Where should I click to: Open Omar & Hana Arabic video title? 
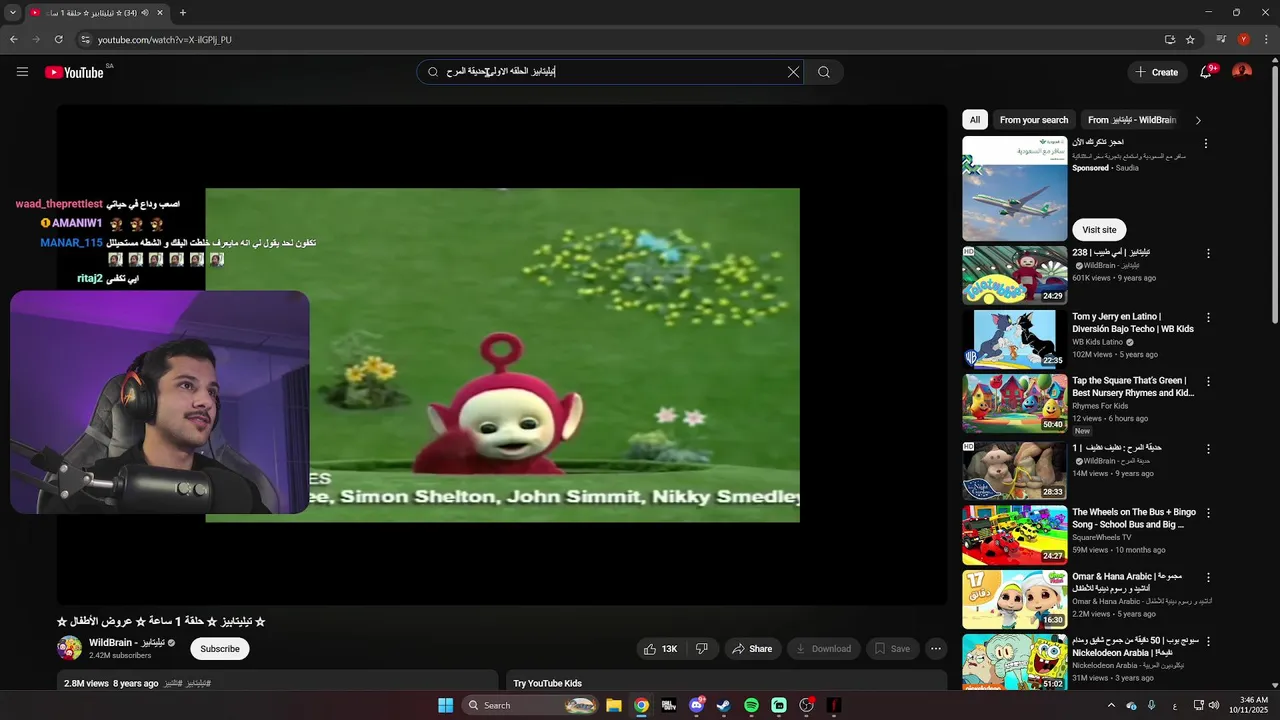pyautogui.click(x=1128, y=582)
